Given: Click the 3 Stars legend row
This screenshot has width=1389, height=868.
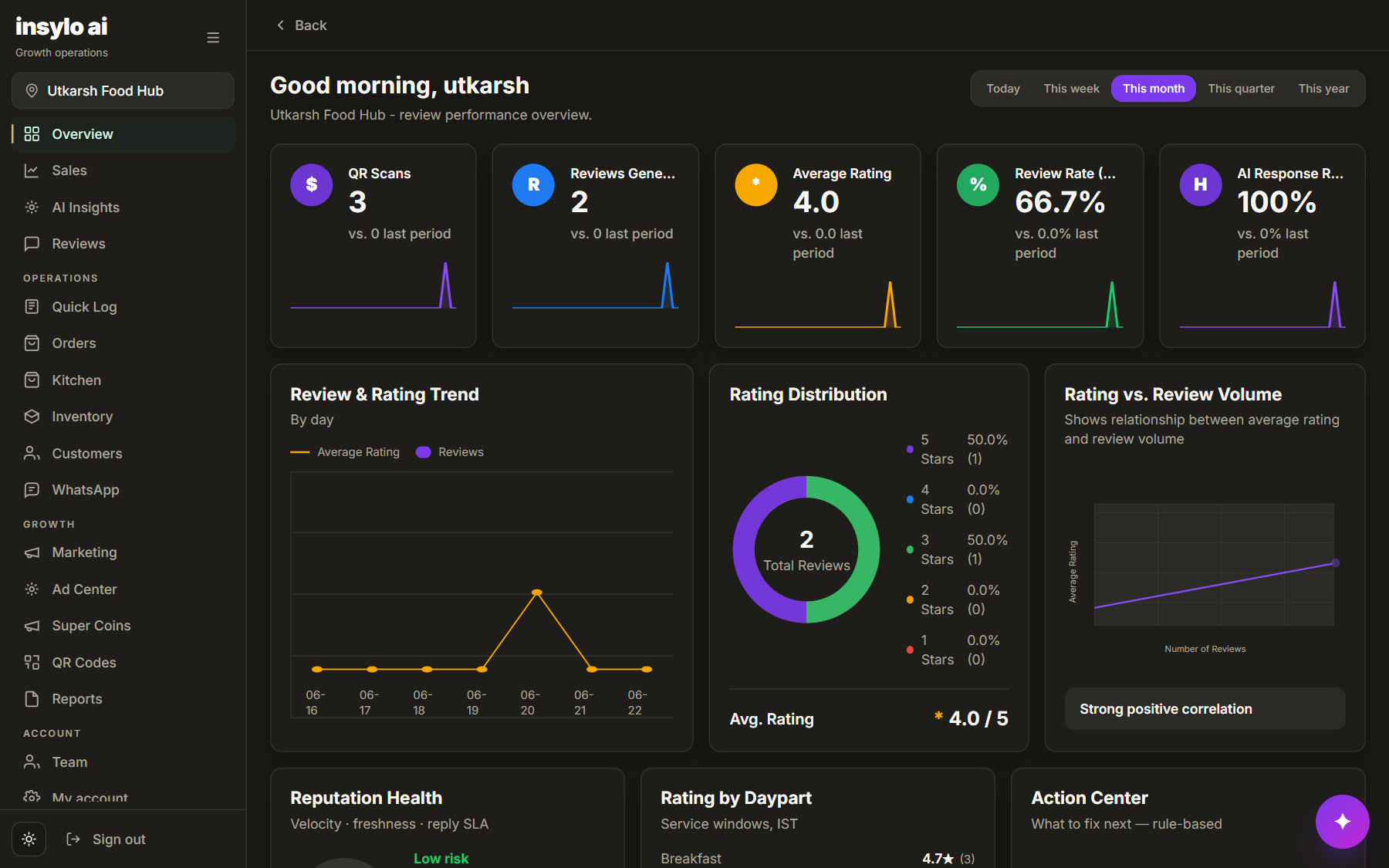Looking at the screenshot, I should click(x=957, y=549).
